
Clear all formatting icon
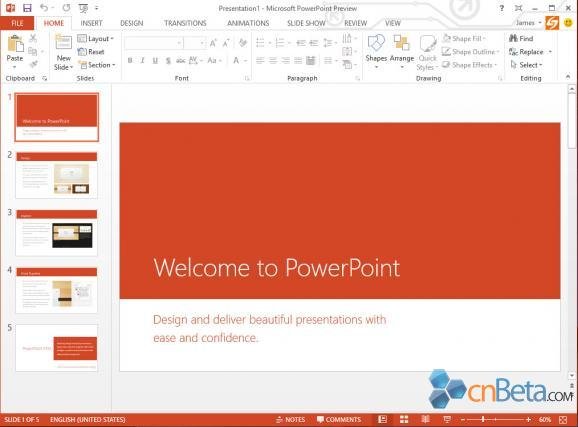[243, 43]
